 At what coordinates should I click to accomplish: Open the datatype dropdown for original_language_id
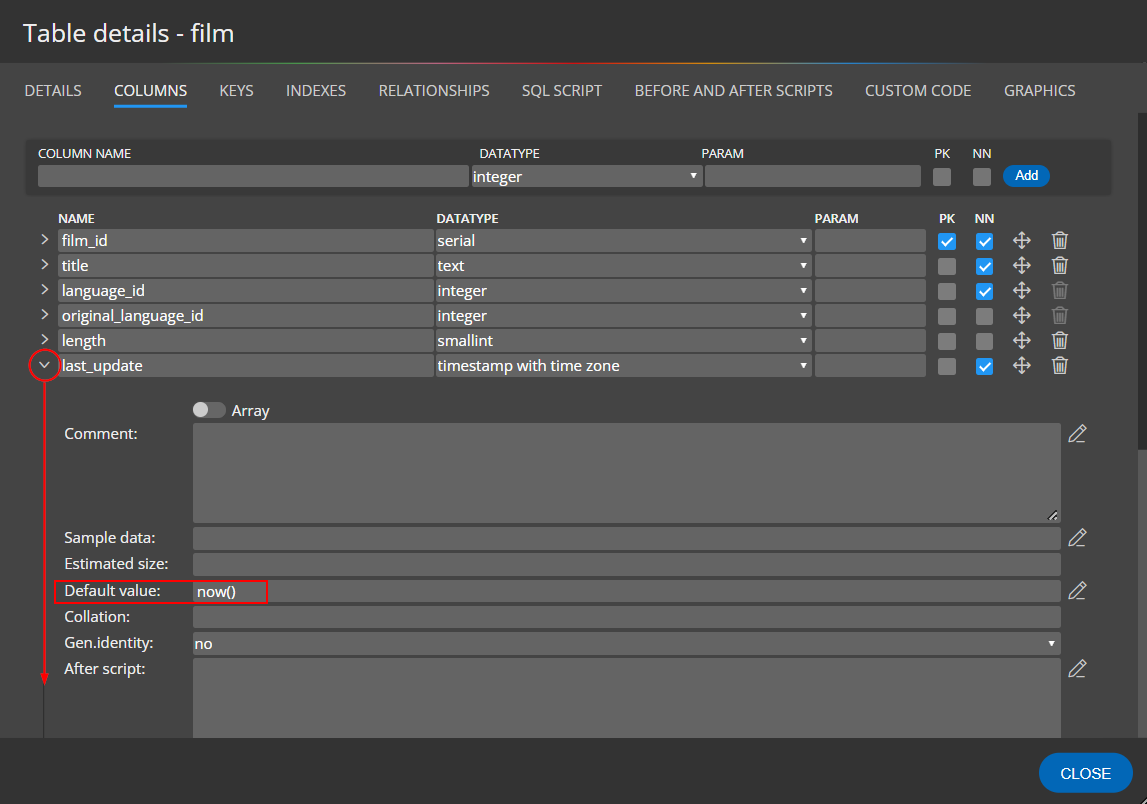pyautogui.click(x=803, y=315)
